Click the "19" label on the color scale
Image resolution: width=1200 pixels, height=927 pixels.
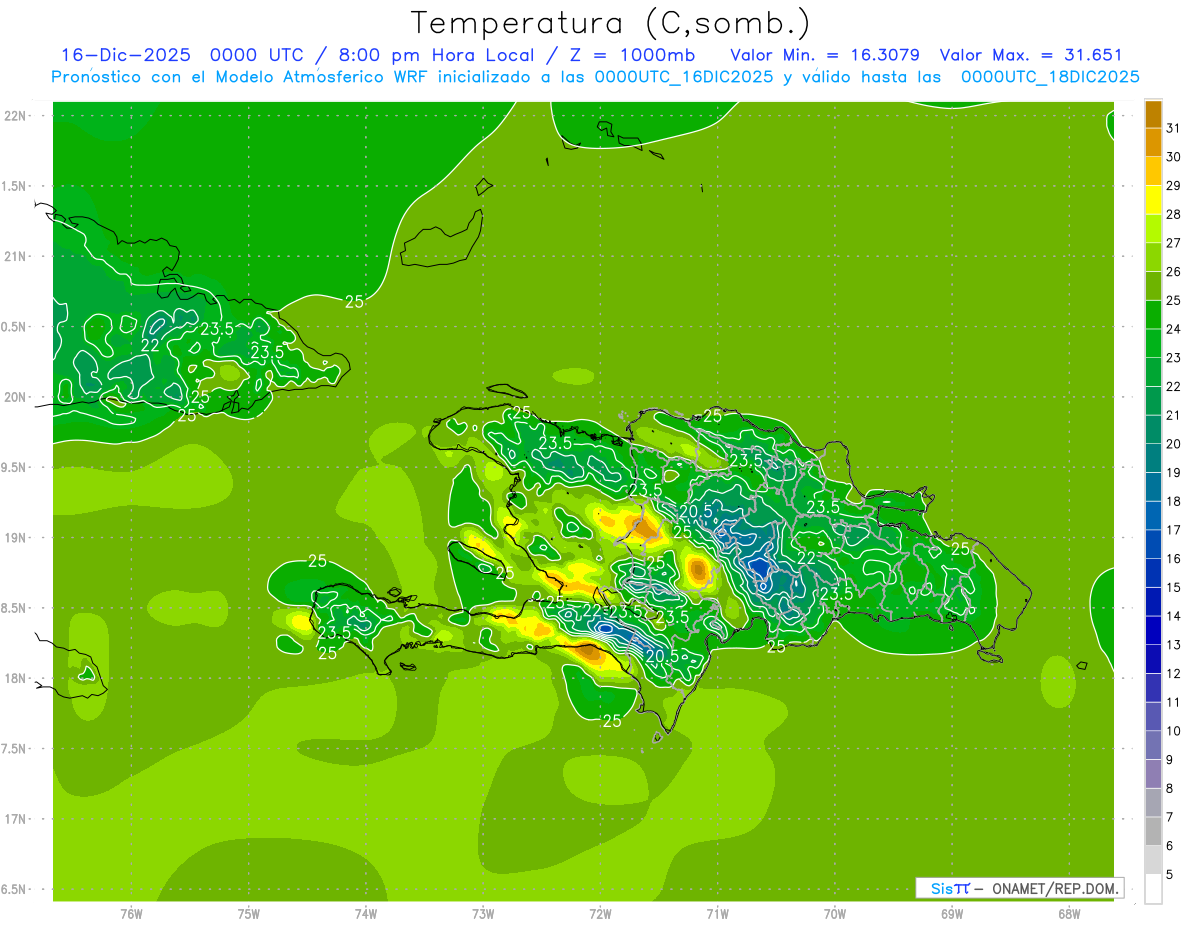click(x=1174, y=472)
